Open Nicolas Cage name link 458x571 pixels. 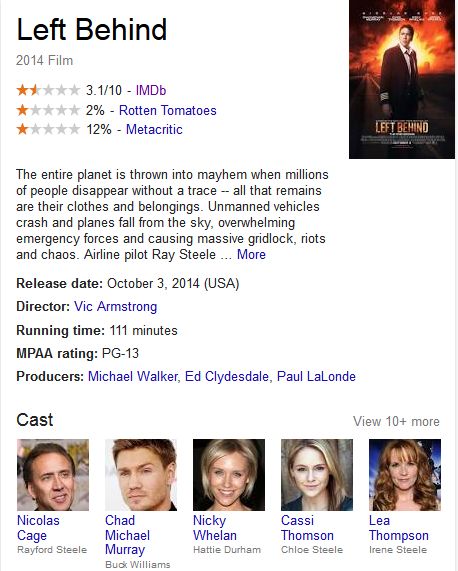coord(38,528)
